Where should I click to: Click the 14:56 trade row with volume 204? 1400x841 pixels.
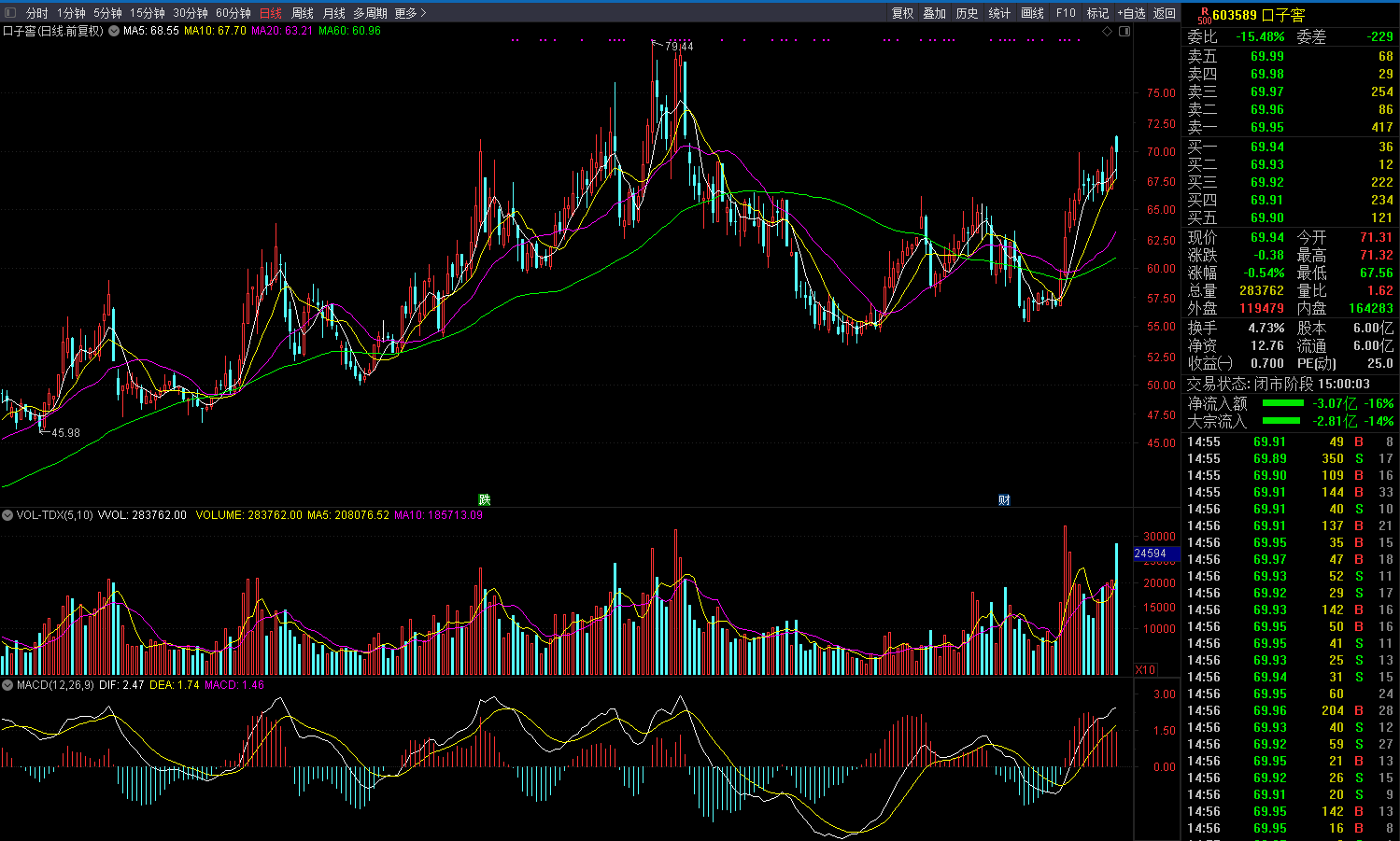pos(1290,710)
